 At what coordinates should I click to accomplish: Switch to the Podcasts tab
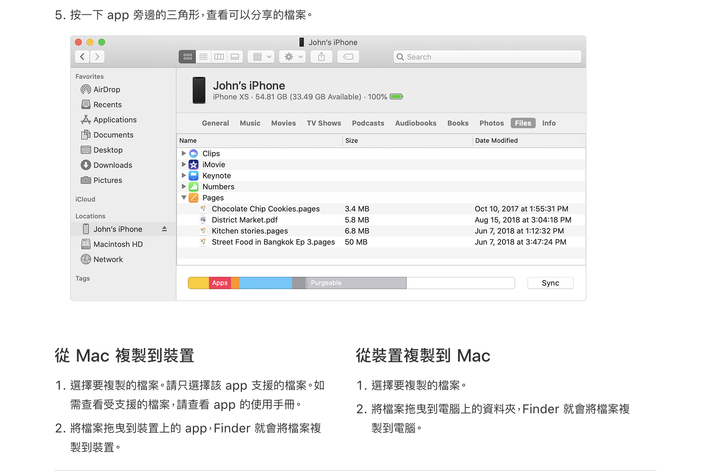tap(368, 123)
